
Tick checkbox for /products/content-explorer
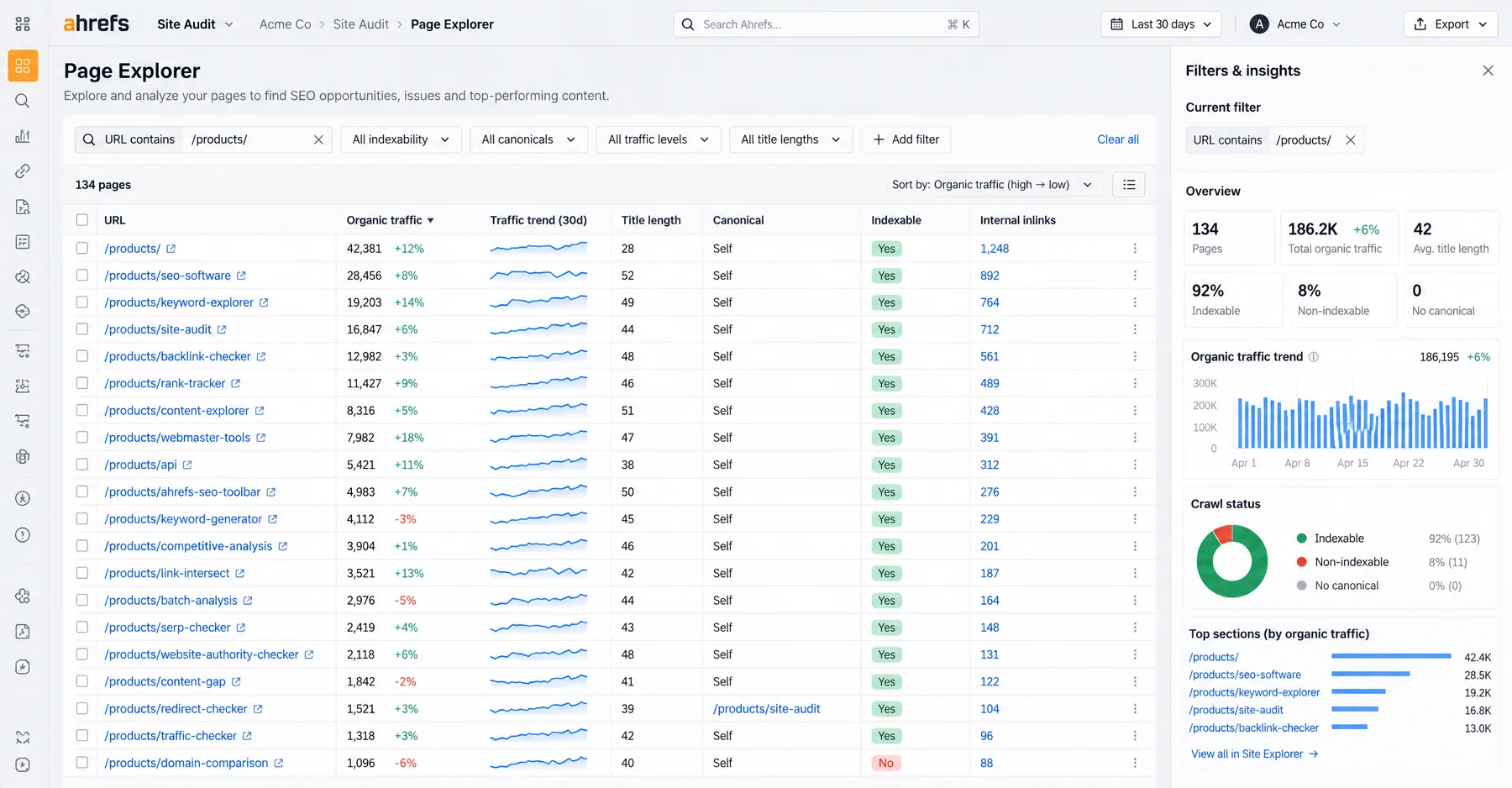tap(82, 411)
